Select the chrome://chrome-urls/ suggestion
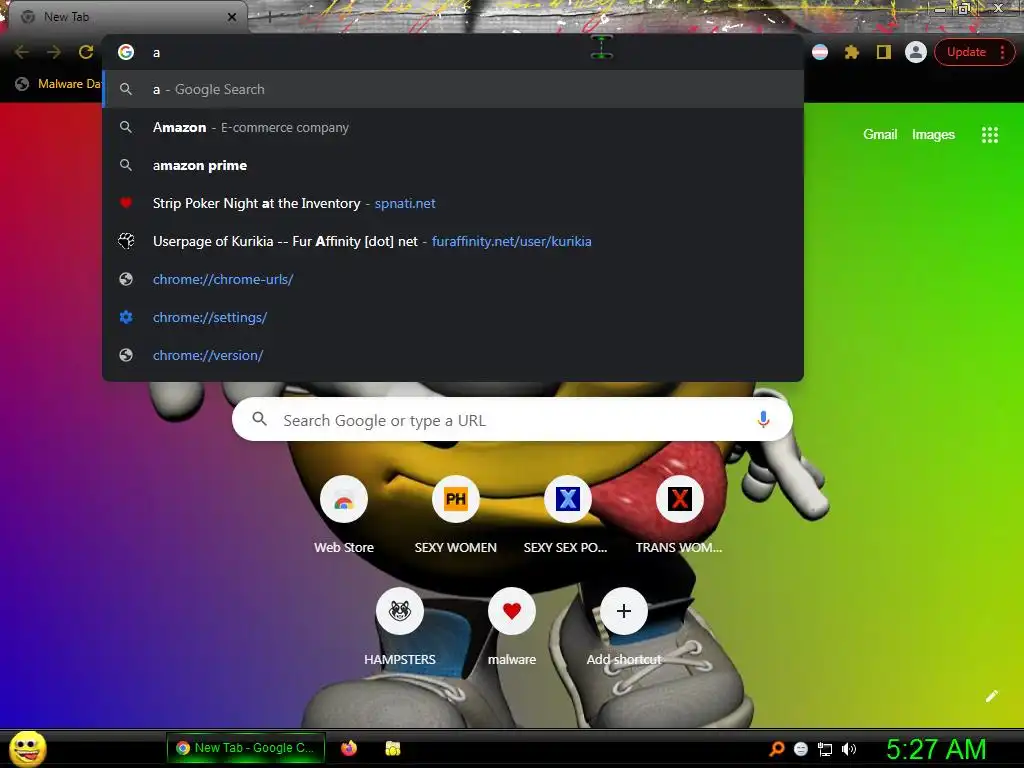This screenshot has height=768, width=1024. click(453, 279)
